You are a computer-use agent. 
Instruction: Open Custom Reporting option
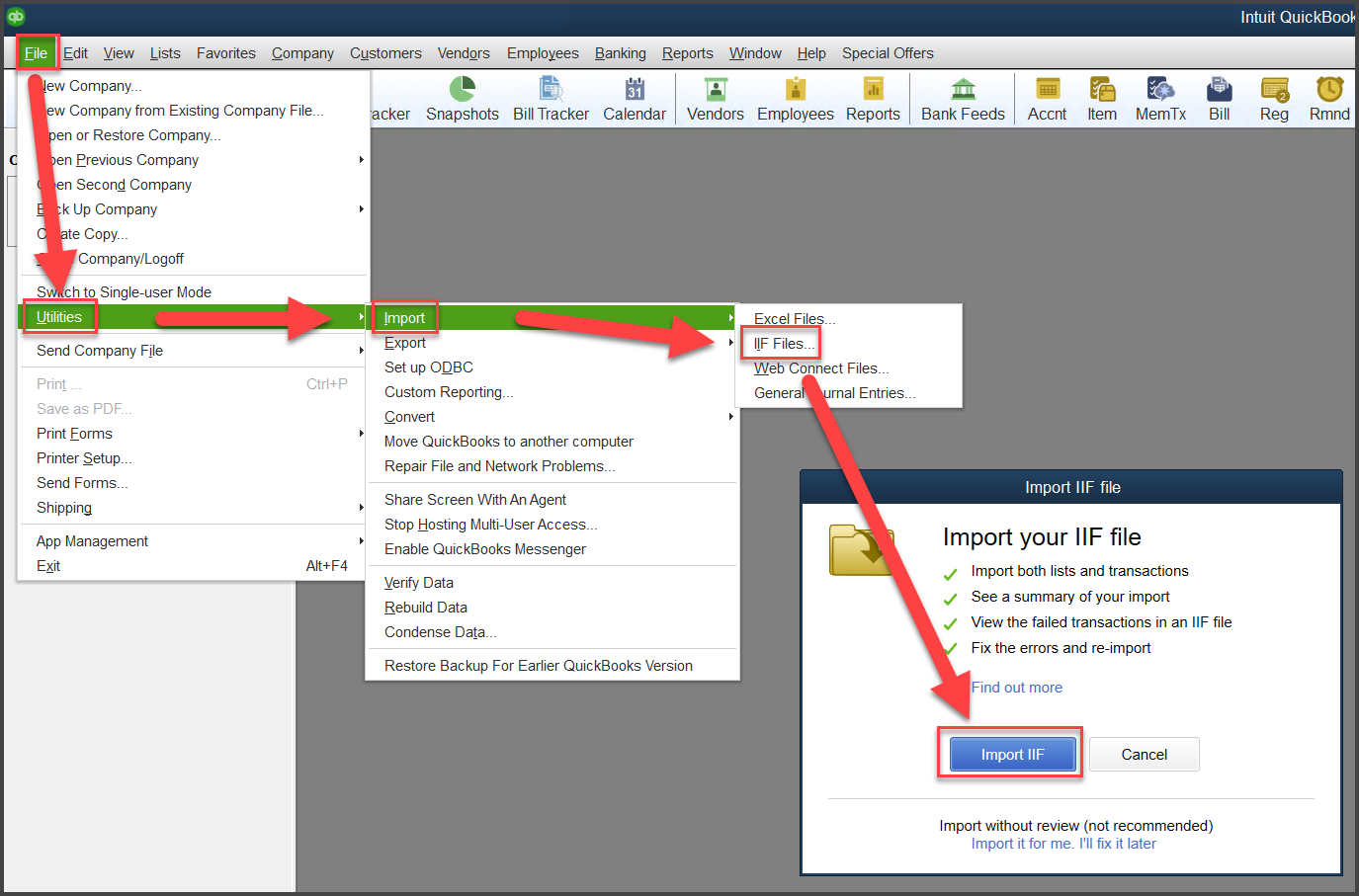coord(553,392)
